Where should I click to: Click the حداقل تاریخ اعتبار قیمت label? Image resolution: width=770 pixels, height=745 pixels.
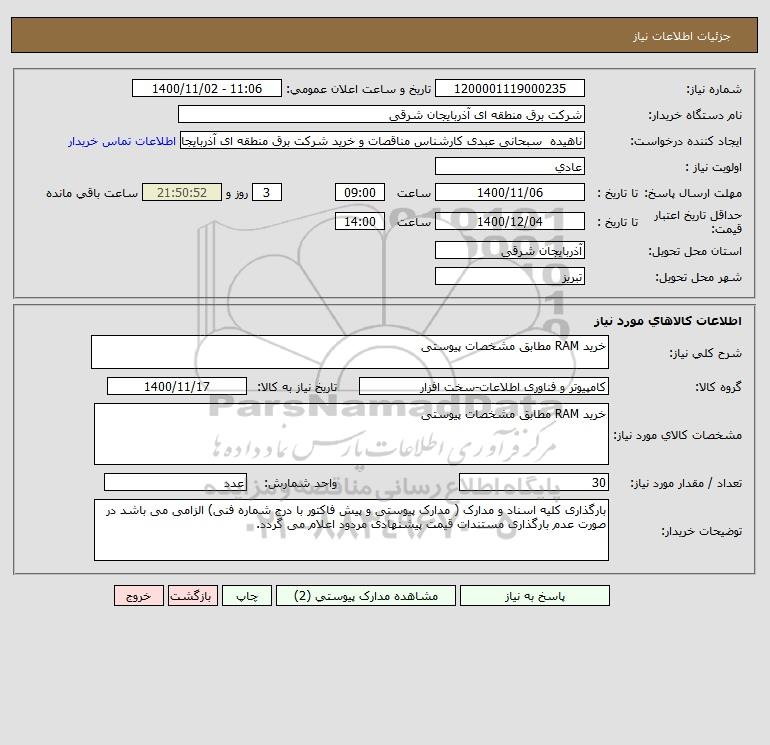point(698,222)
